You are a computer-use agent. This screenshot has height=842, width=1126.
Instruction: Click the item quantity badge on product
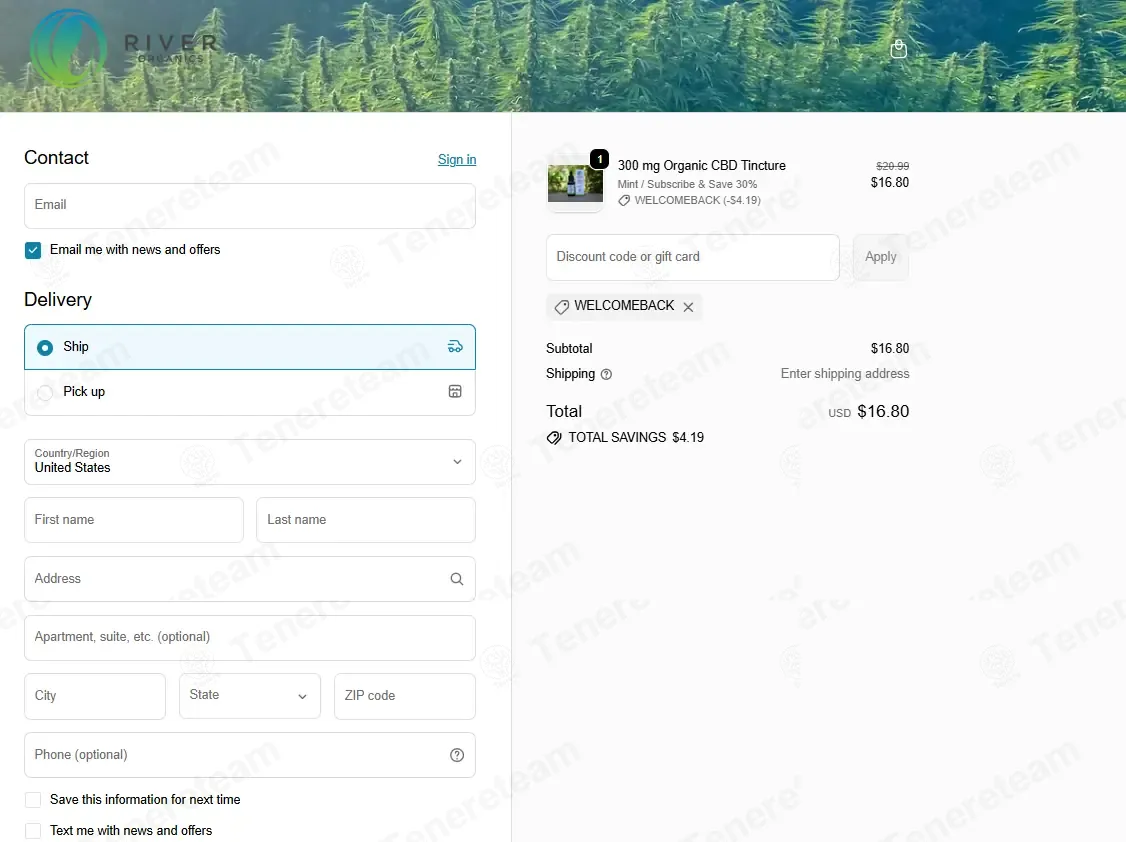(x=600, y=159)
